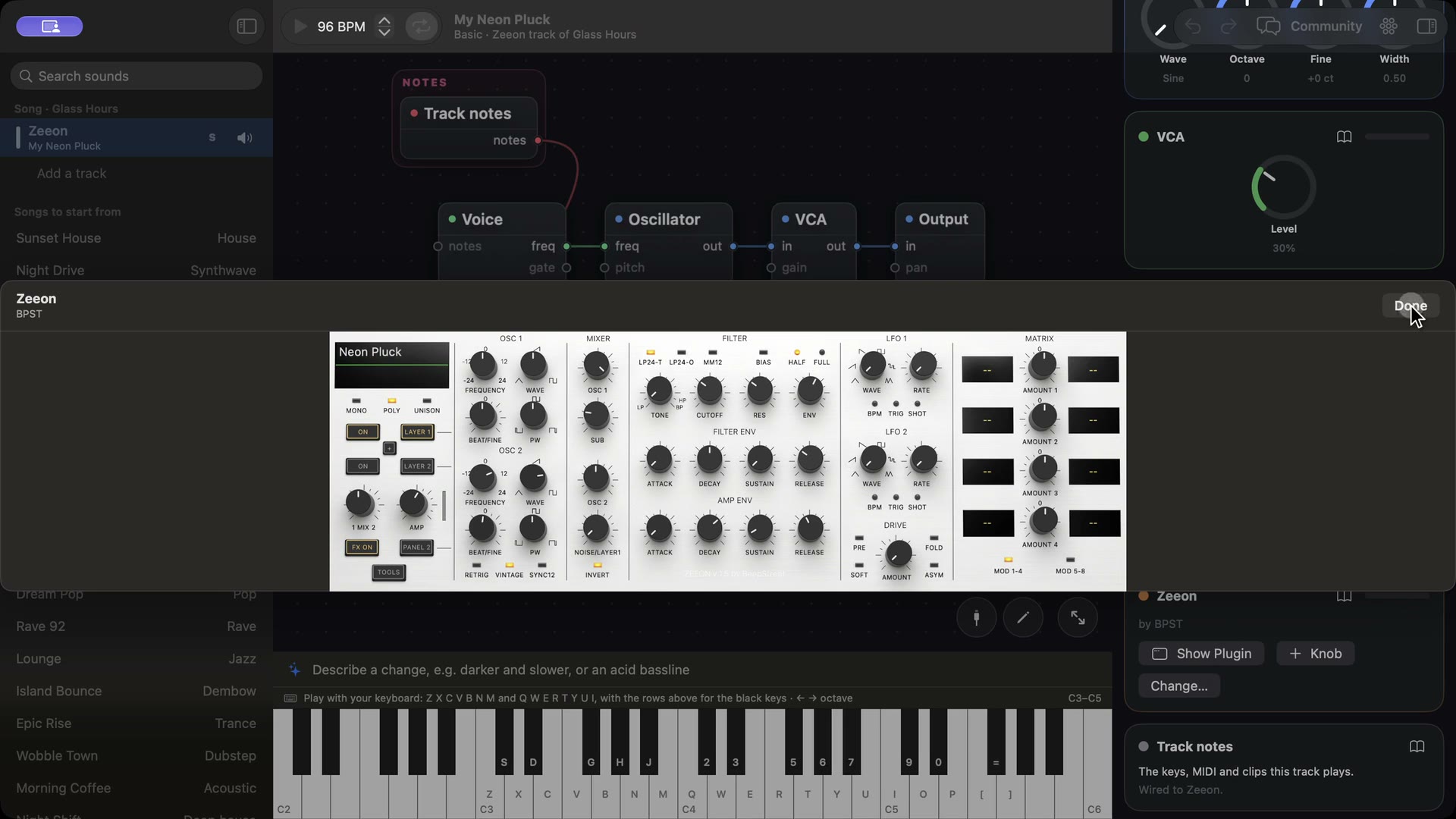Open the Community chat icon
Image resolution: width=1456 pixels, height=819 pixels.
tap(1268, 27)
